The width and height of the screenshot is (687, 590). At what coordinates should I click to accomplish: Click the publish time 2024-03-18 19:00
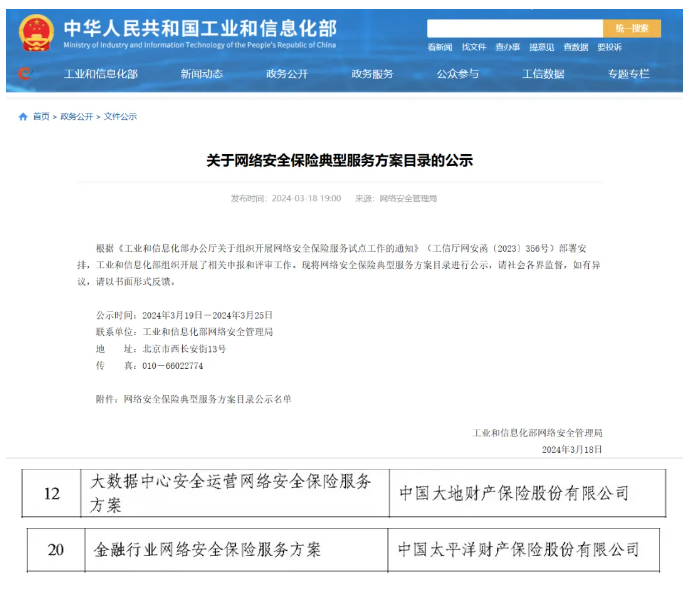pos(306,198)
